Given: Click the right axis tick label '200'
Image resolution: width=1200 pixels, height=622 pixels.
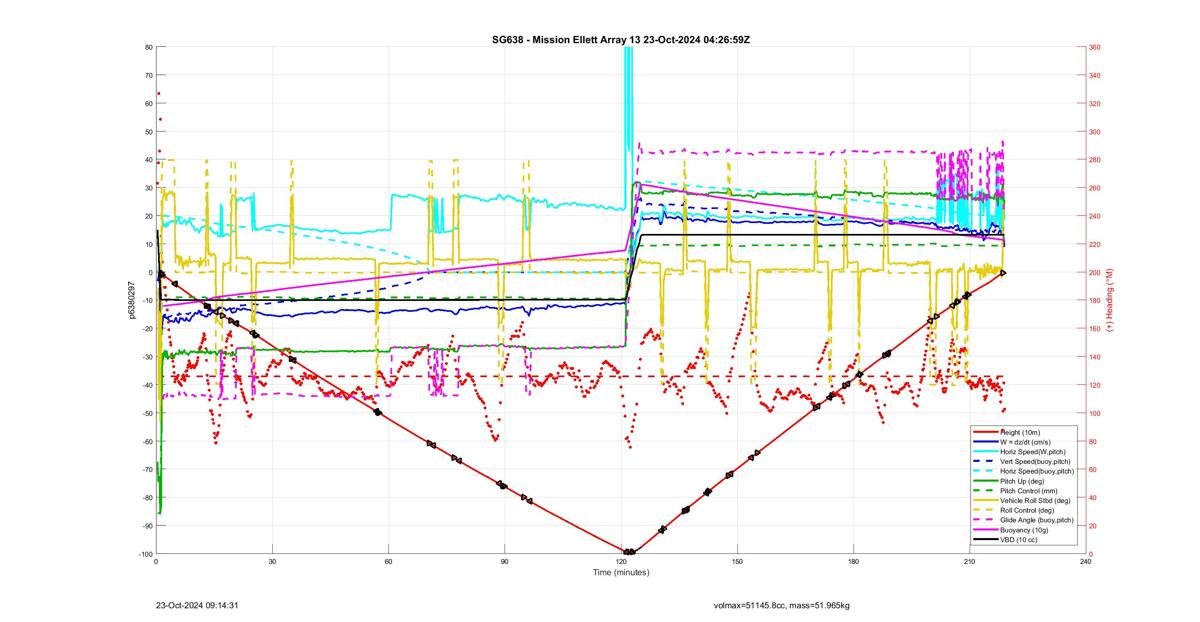Looking at the screenshot, I should tap(1095, 272).
